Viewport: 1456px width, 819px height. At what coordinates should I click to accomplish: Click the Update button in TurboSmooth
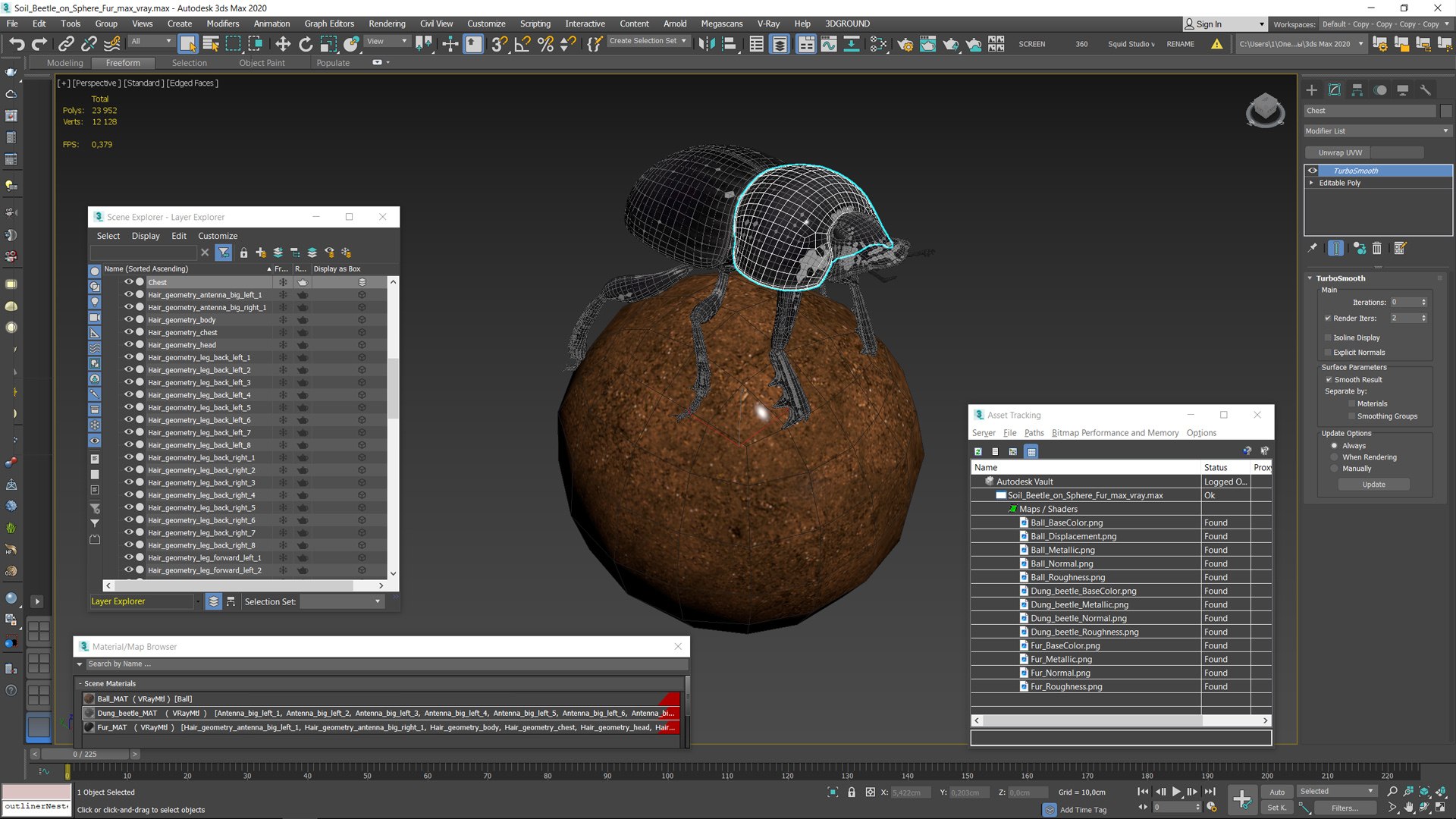click(x=1373, y=485)
